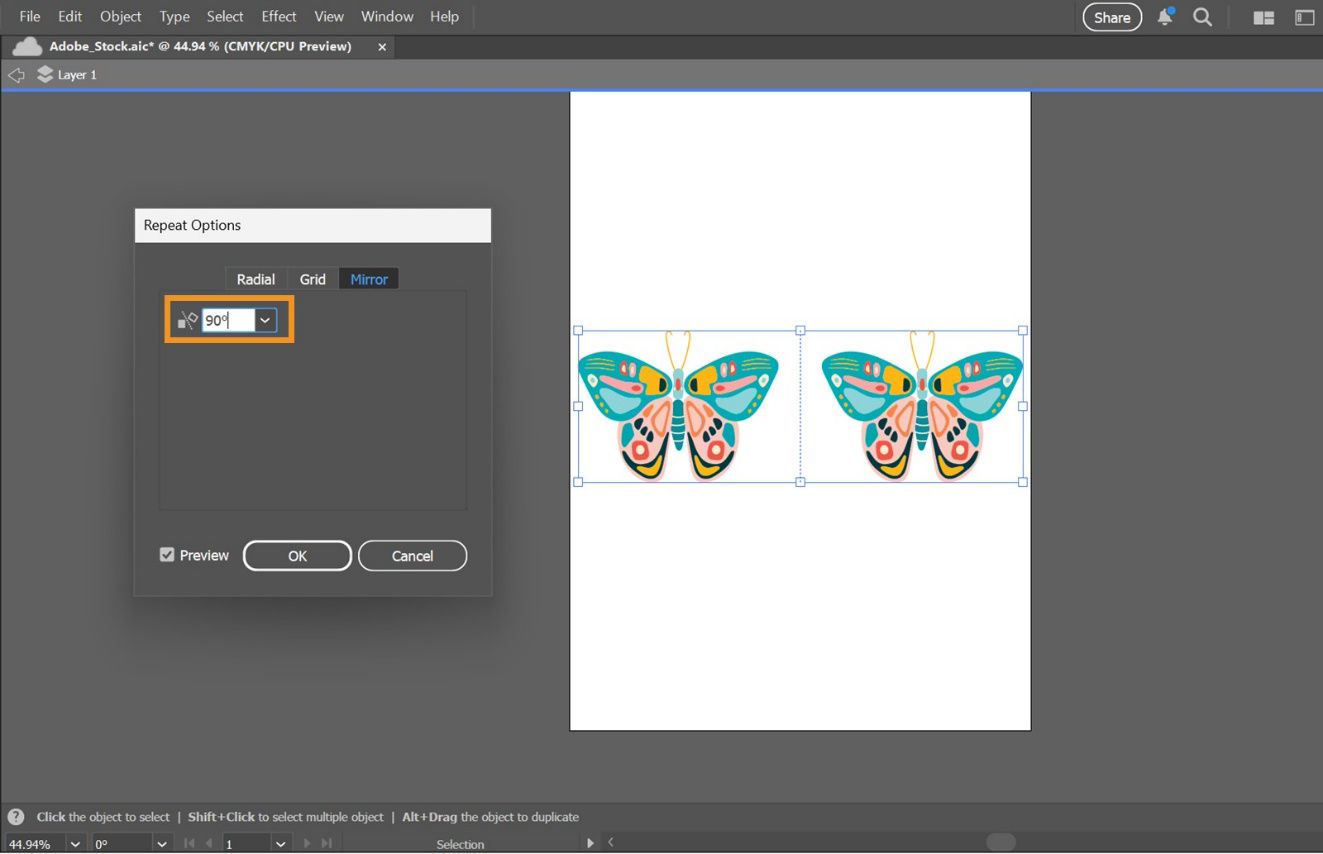Confirm repeat settings with OK
1323x854 pixels.
point(296,555)
